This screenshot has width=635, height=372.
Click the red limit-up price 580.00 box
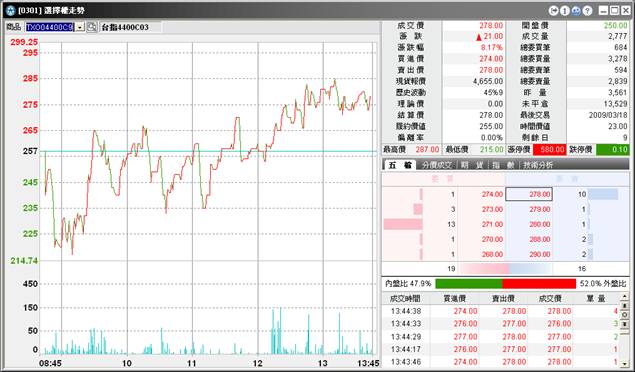(x=549, y=149)
